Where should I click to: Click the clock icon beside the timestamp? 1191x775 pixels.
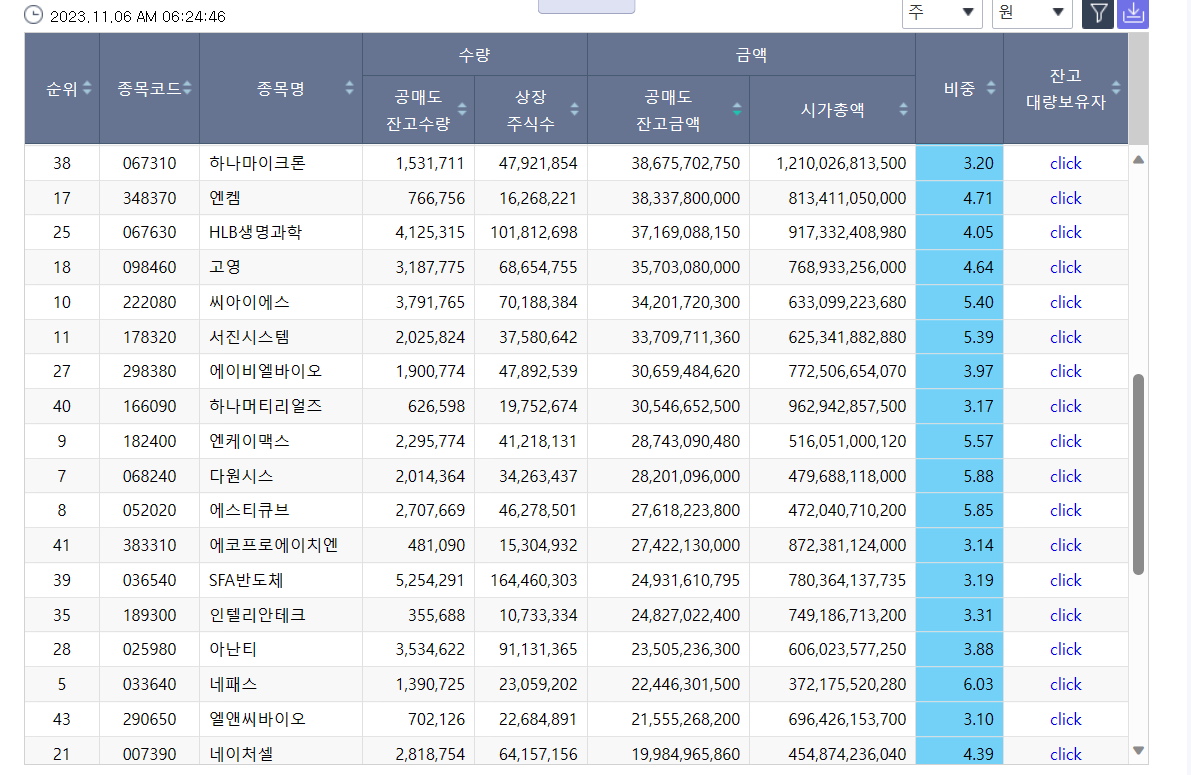tap(33, 14)
